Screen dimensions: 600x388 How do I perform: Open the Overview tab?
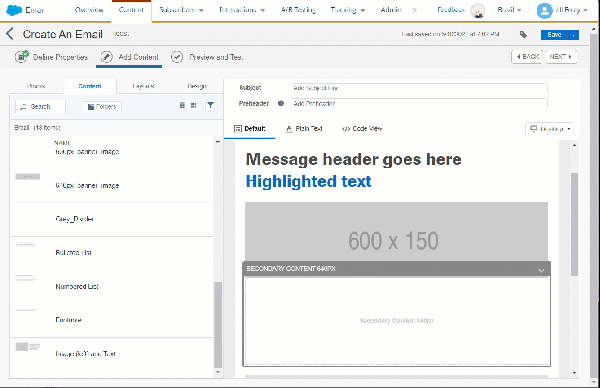coord(89,10)
